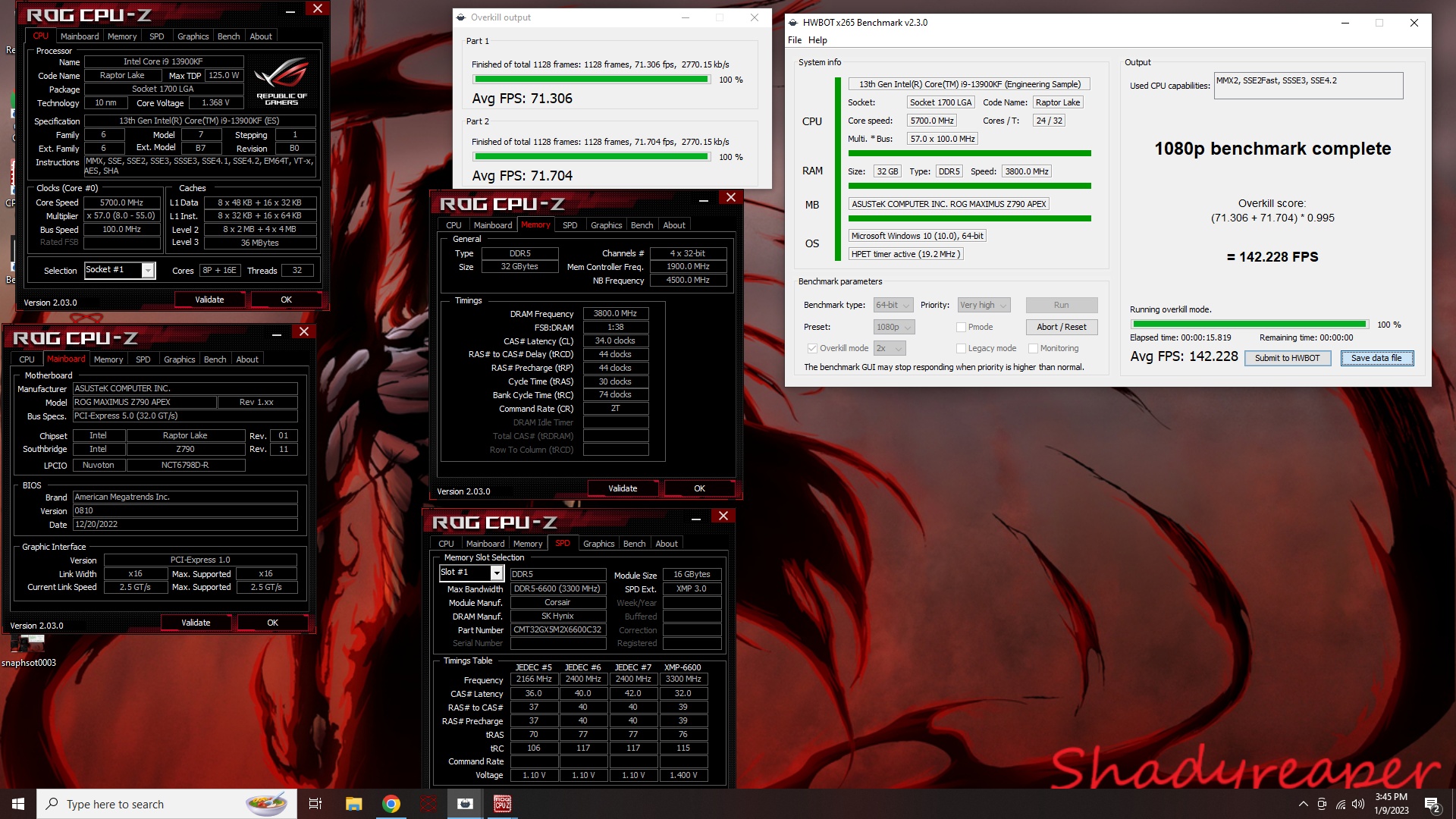Viewport: 1456px width, 819px height.
Task: Click the DRAM Frequency 3800.0 MHz value
Action: (615, 313)
